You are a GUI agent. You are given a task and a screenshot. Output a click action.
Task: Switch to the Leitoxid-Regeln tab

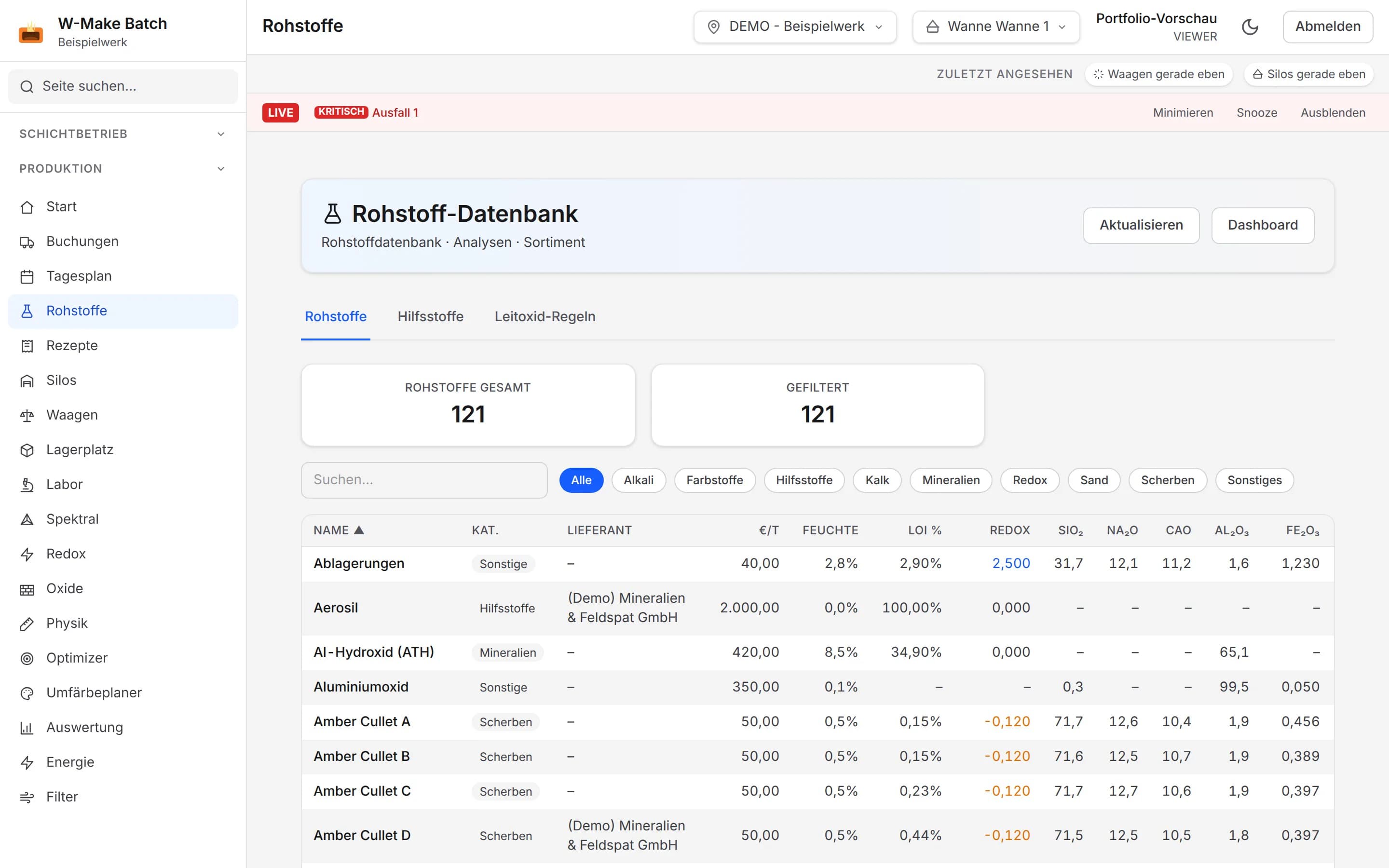click(545, 316)
